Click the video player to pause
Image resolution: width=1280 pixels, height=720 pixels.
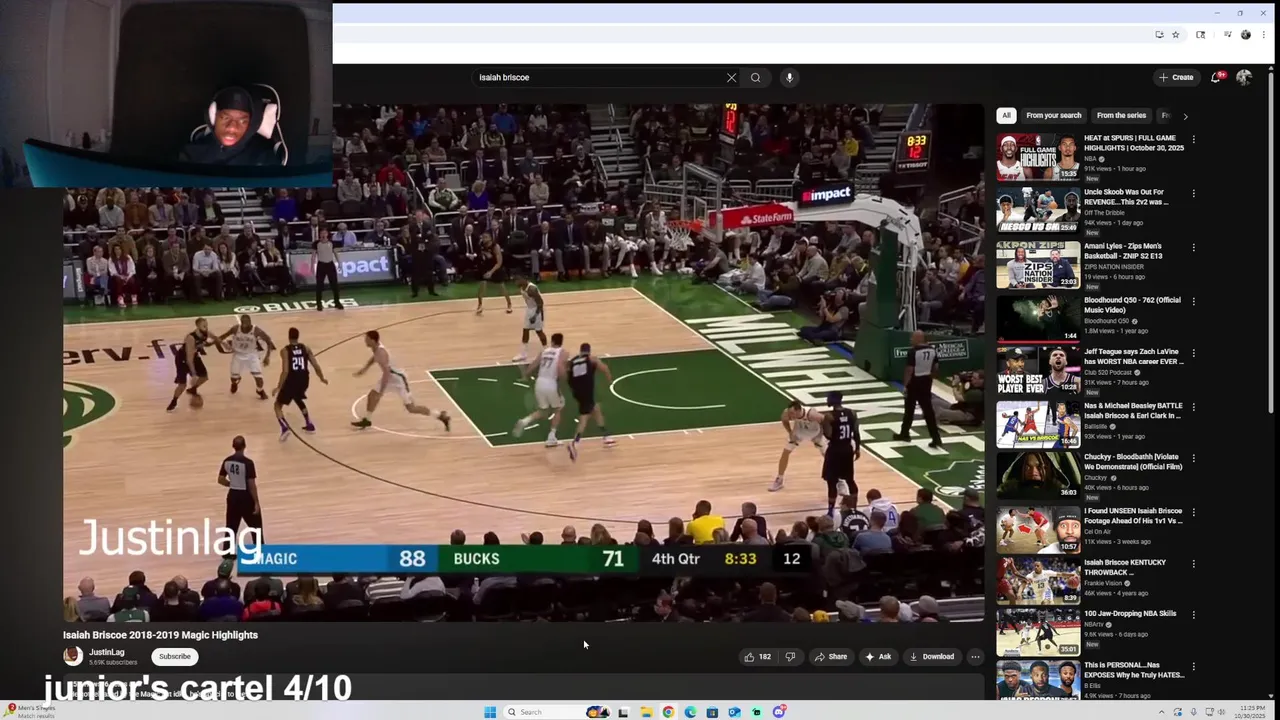(x=523, y=362)
